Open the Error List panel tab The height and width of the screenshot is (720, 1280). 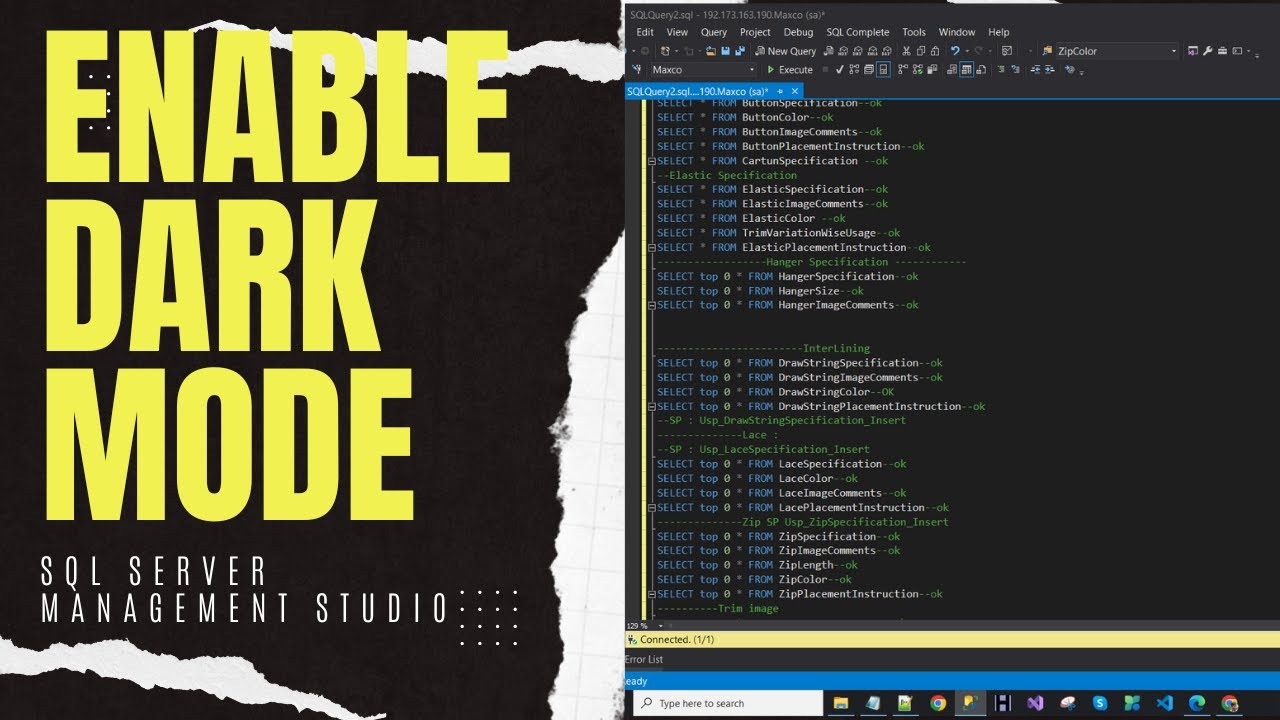click(643, 660)
